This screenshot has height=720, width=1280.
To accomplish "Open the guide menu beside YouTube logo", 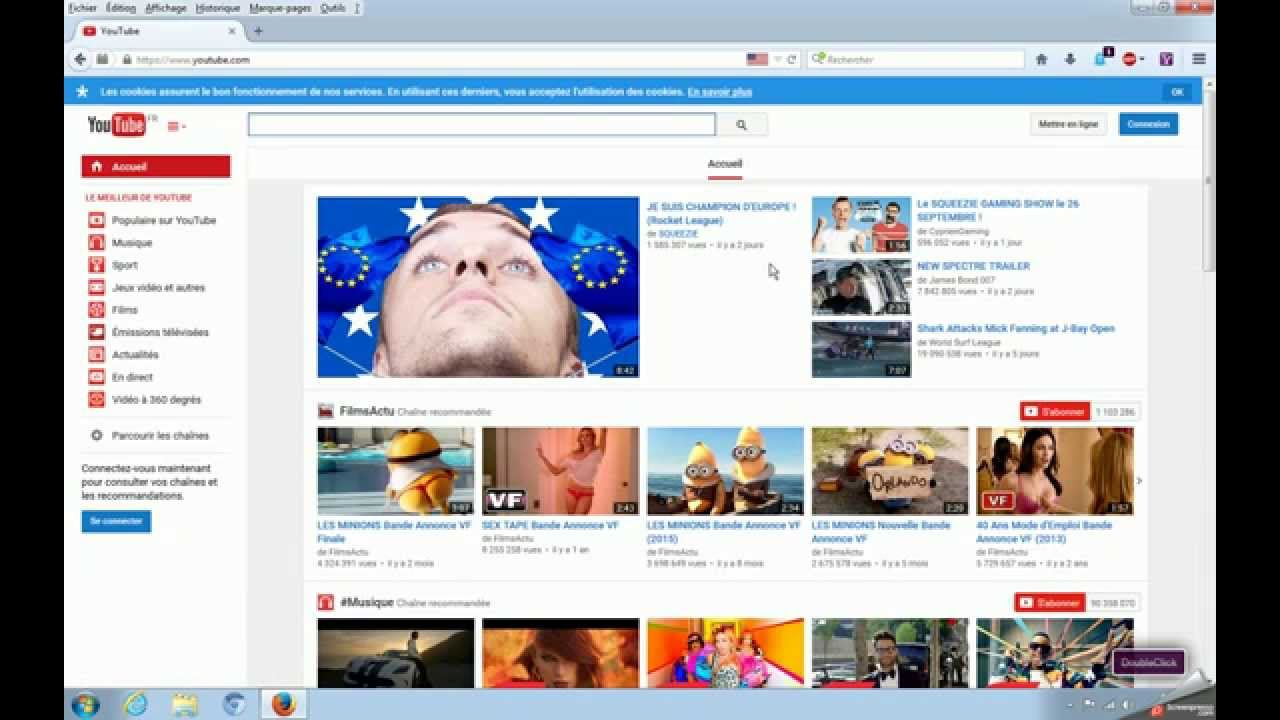I will [x=176, y=126].
